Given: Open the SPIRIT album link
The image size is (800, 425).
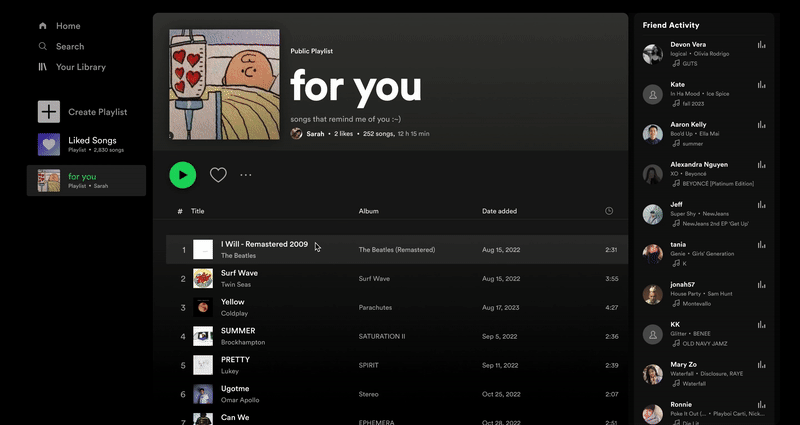Looking at the screenshot, I should (369, 365).
